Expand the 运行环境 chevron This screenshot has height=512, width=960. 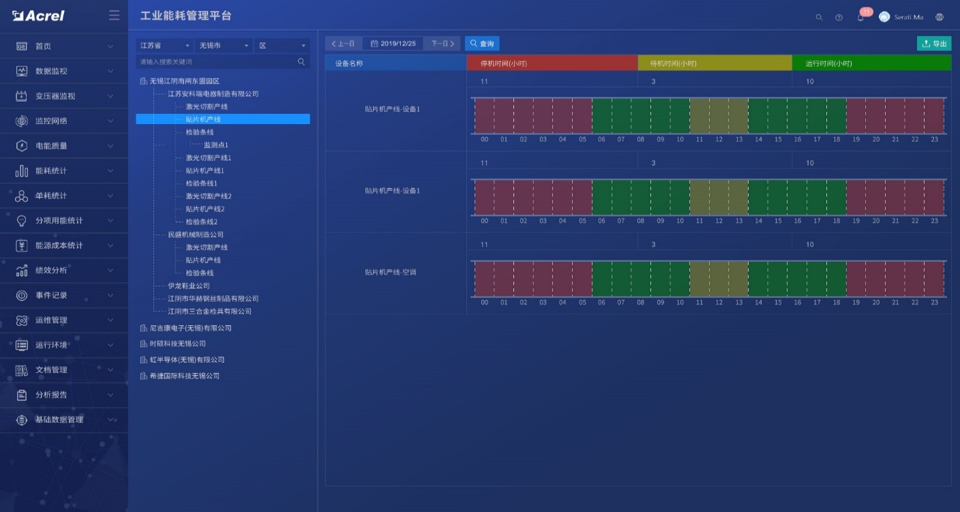(110, 345)
